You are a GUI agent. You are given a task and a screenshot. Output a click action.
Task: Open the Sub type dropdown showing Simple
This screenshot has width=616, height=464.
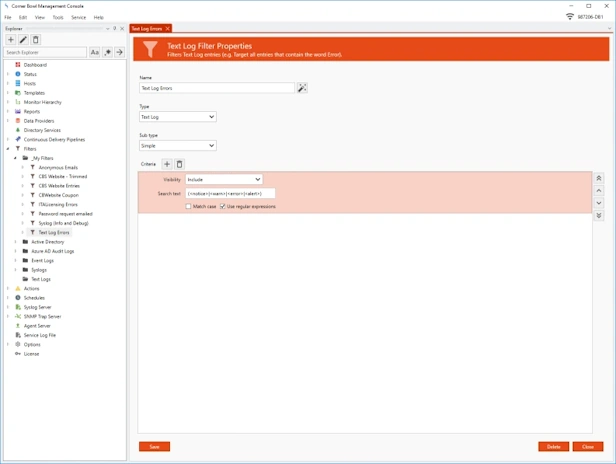tap(177, 145)
